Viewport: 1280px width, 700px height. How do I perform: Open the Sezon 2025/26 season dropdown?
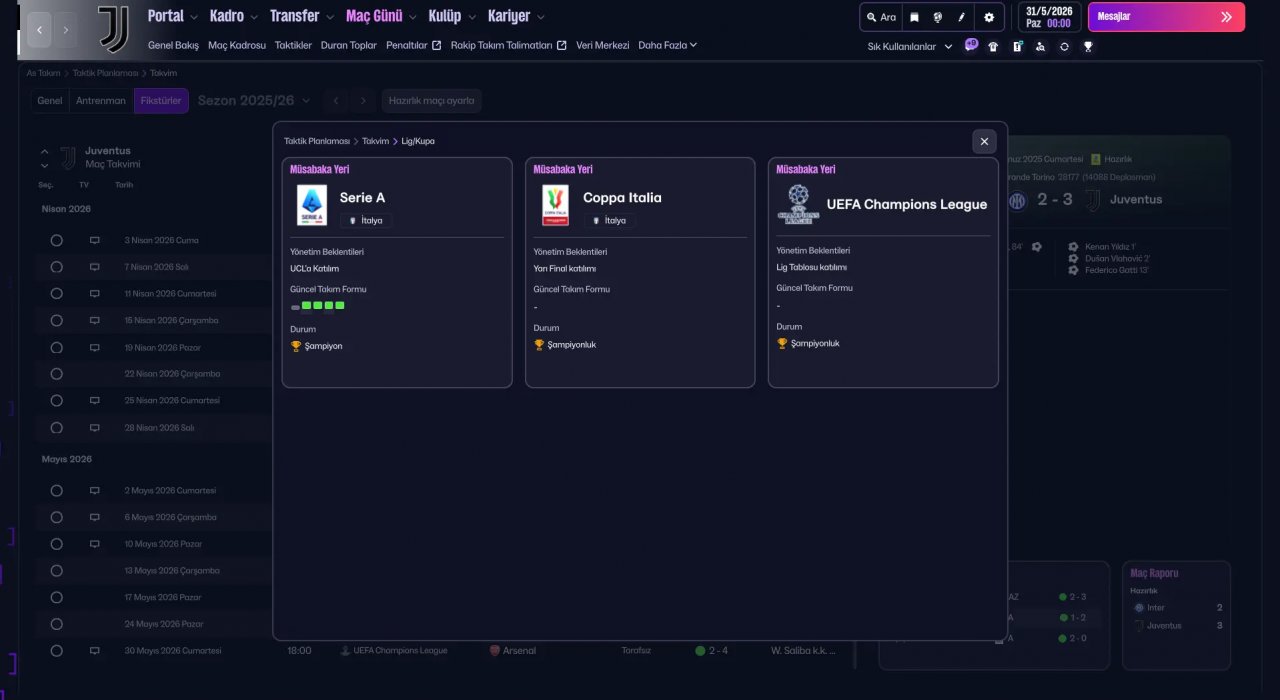coord(254,101)
